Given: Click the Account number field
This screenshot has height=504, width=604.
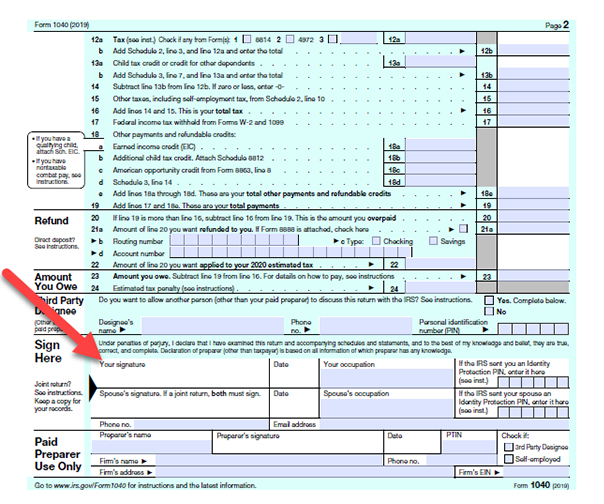Looking at the screenshot, I should (291, 252).
